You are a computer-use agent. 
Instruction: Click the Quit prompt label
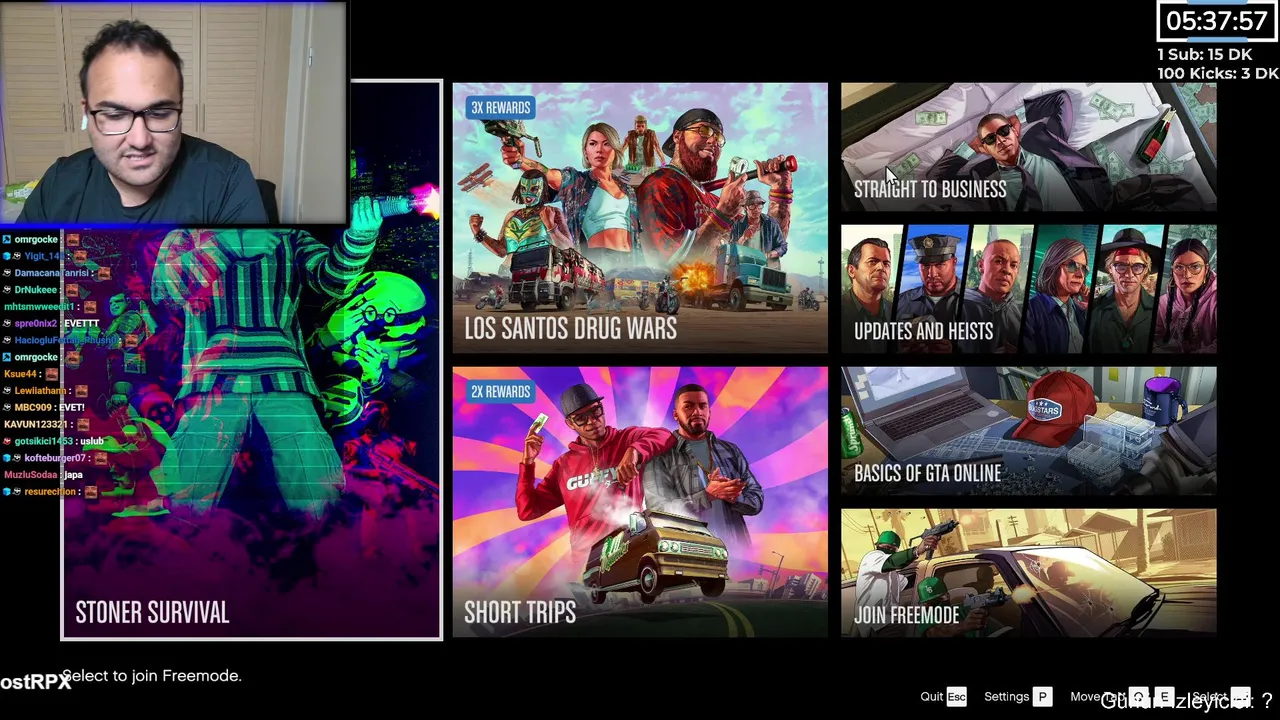(932, 697)
